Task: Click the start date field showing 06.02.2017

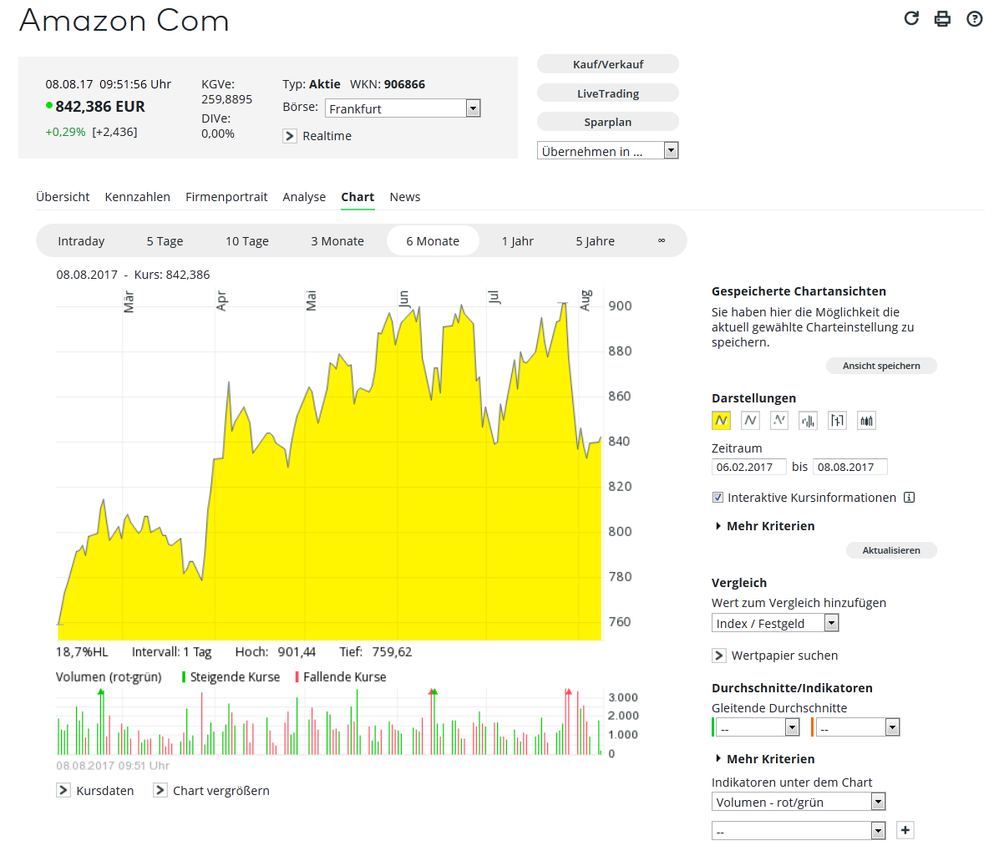Action: [x=748, y=466]
